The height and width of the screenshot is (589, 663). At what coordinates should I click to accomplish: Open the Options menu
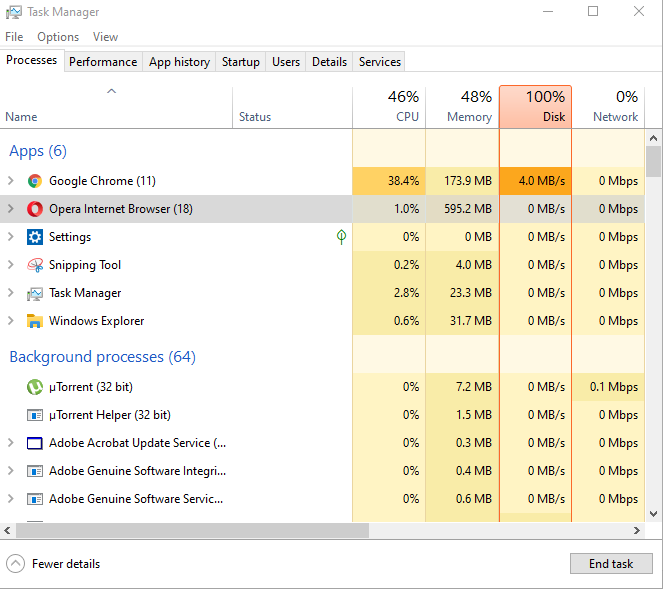(58, 37)
